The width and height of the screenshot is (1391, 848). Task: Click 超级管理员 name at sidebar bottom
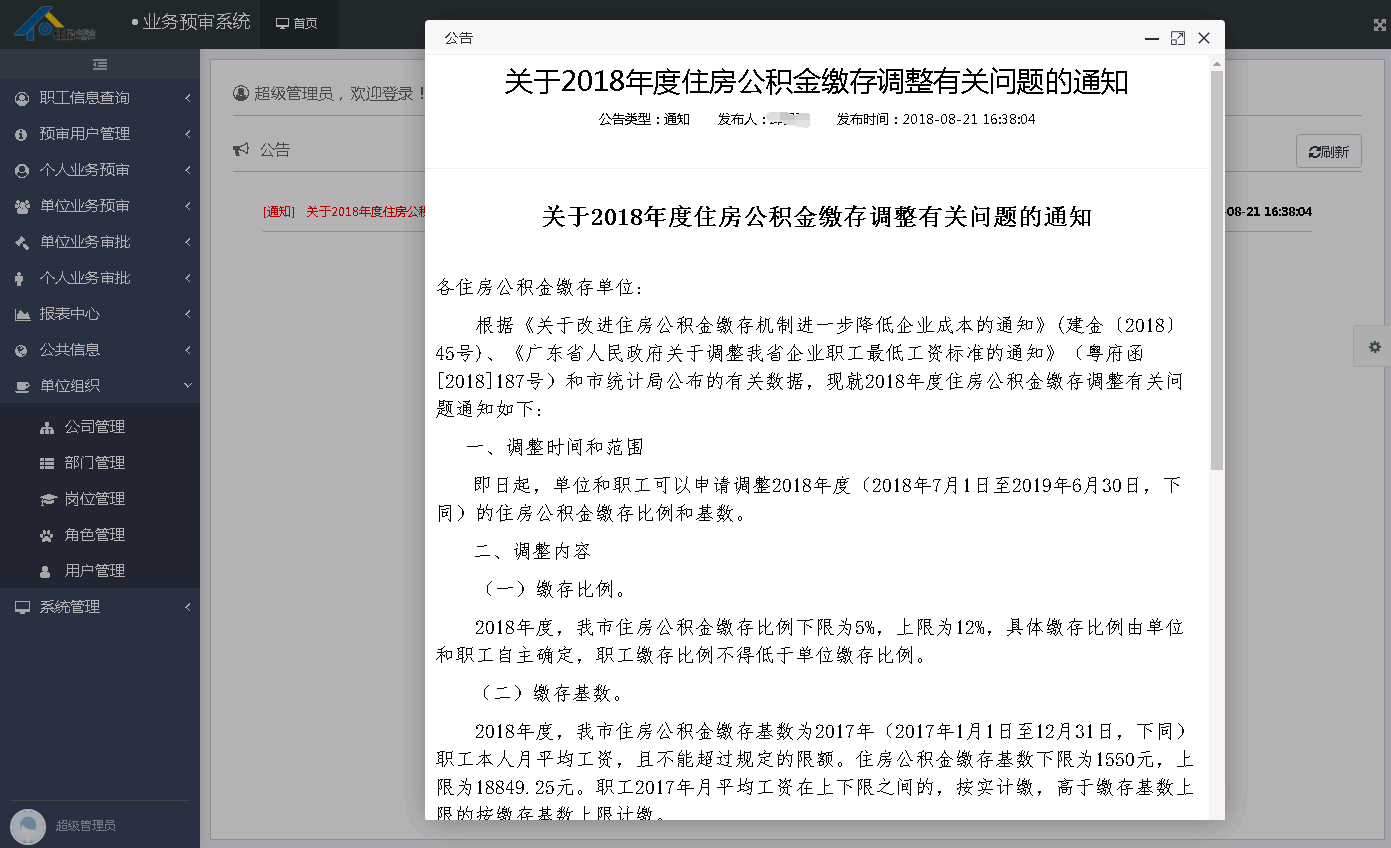click(x=86, y=826)
